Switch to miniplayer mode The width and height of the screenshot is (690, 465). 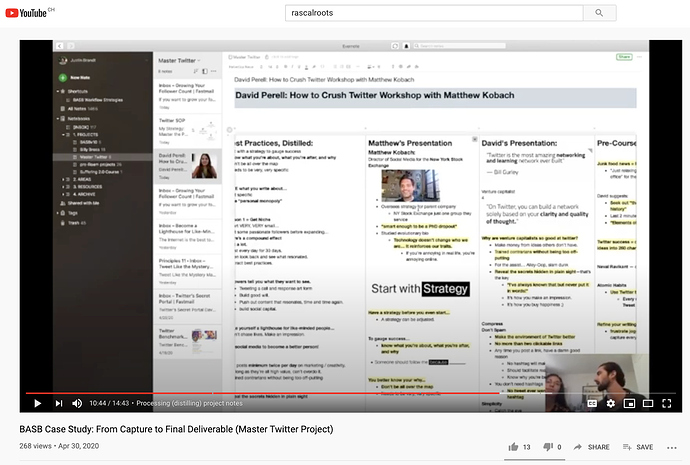pos(629,403)
